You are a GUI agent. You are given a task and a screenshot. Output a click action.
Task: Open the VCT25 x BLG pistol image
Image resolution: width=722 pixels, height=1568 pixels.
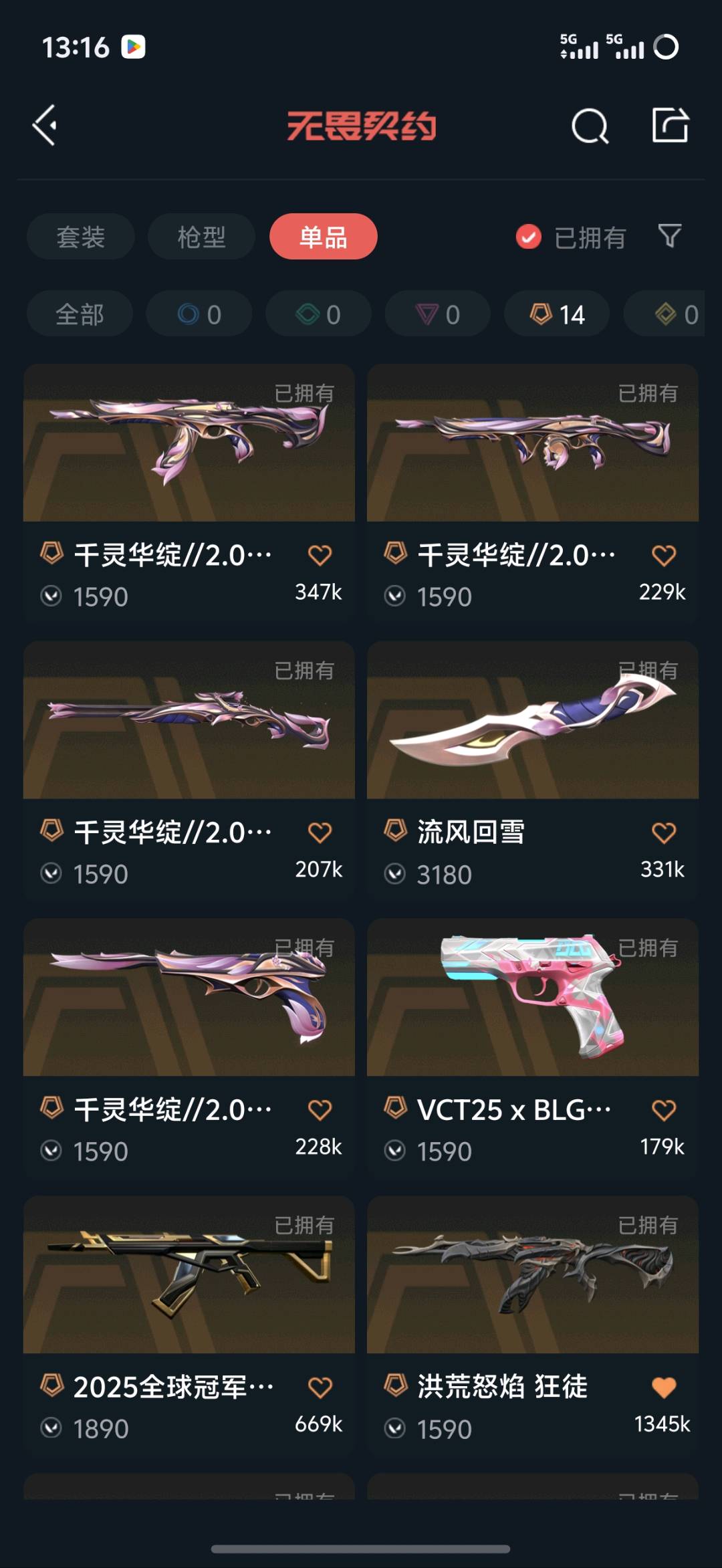click(x=533, y=998)
